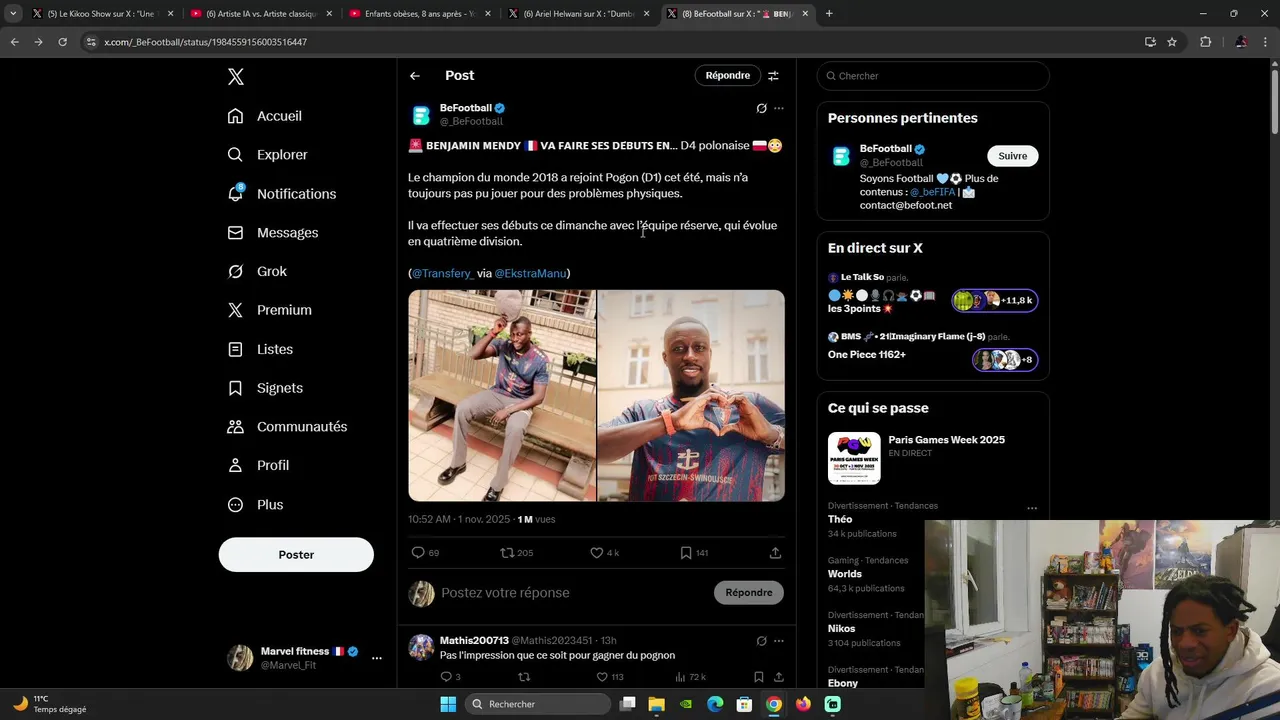Open Chrome three-dot menu

click(1267, 42)
